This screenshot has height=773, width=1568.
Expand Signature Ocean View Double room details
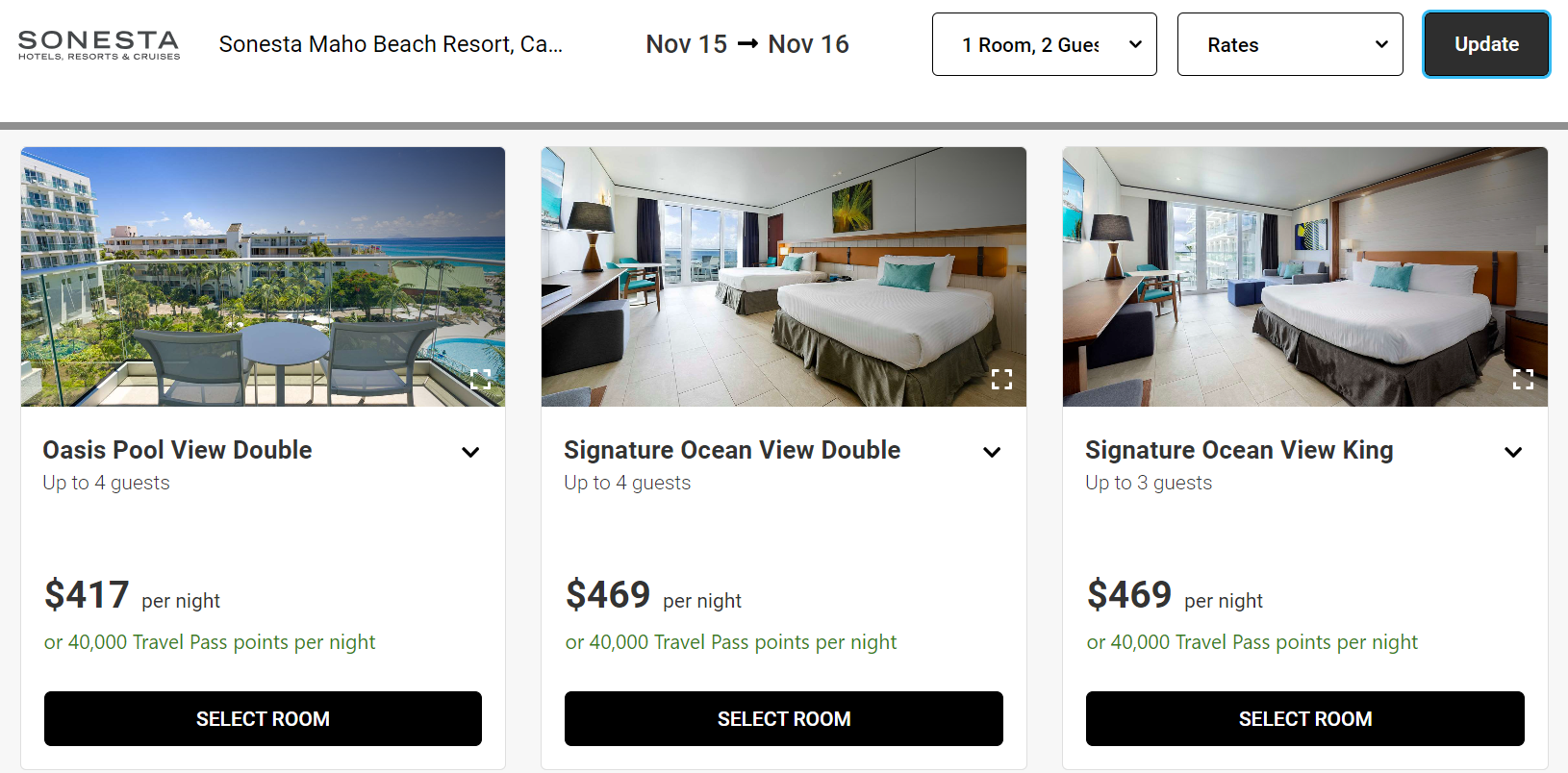coord(992,452)
